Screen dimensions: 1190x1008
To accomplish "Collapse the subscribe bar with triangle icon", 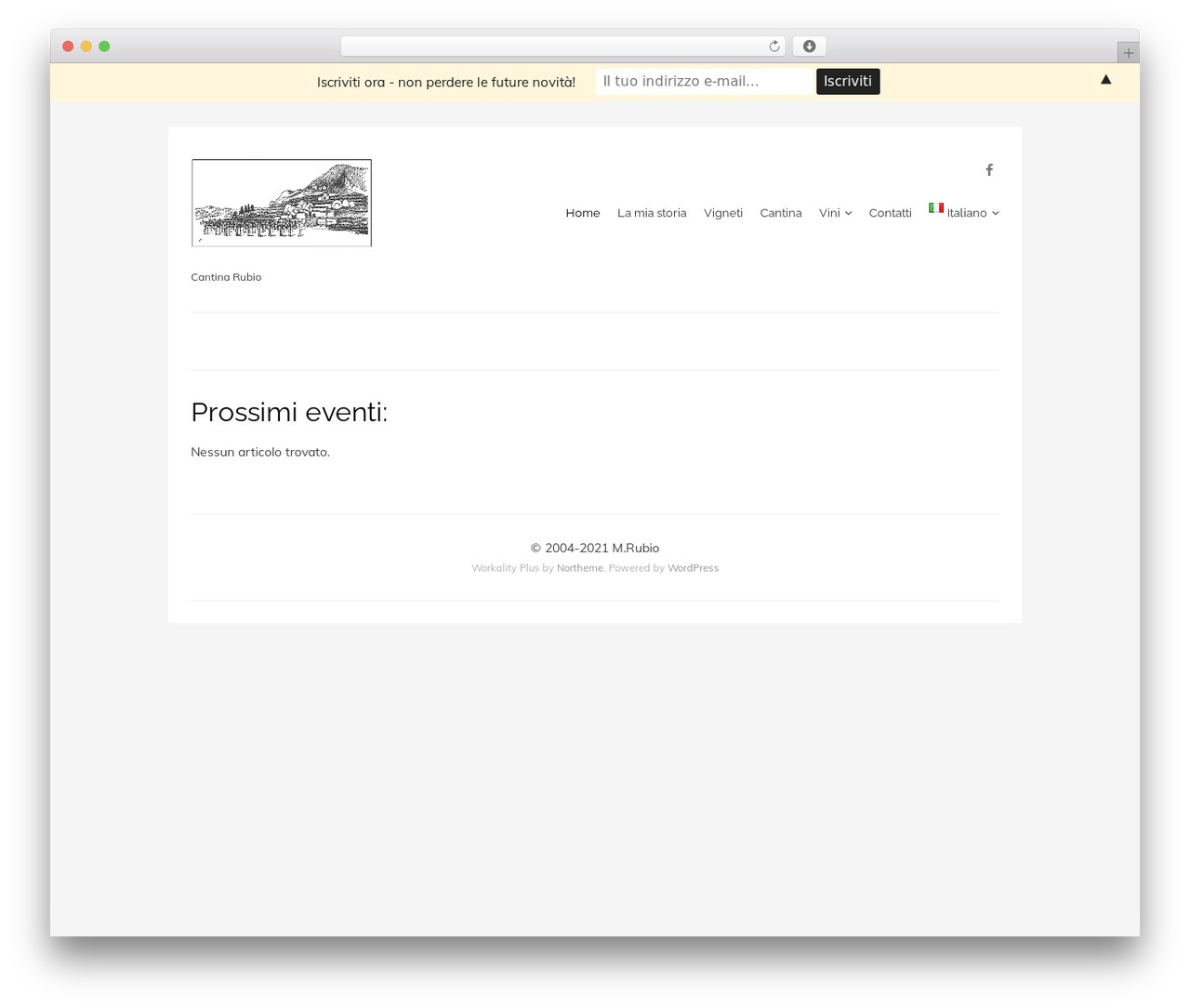I will pos(1105,80).
